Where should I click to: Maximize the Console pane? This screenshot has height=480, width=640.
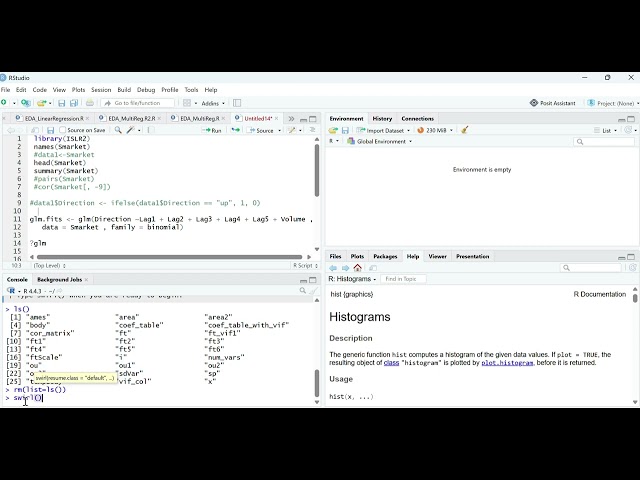pos(313,280)
